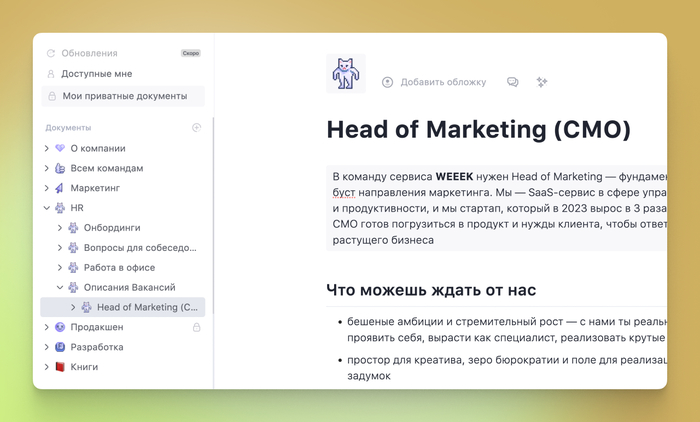This screenshot has height=422, width=700.
Task: Expand the Онбординги subfolder arrow
Action: point(59,228)
